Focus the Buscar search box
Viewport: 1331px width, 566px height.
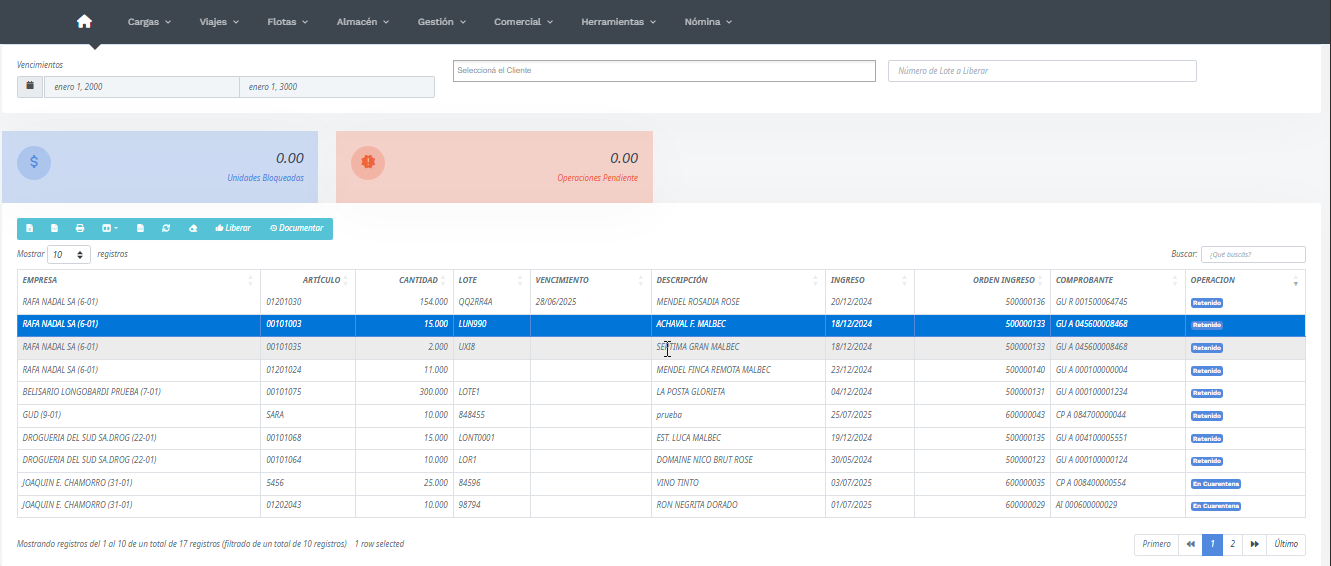pos(1253,254)
